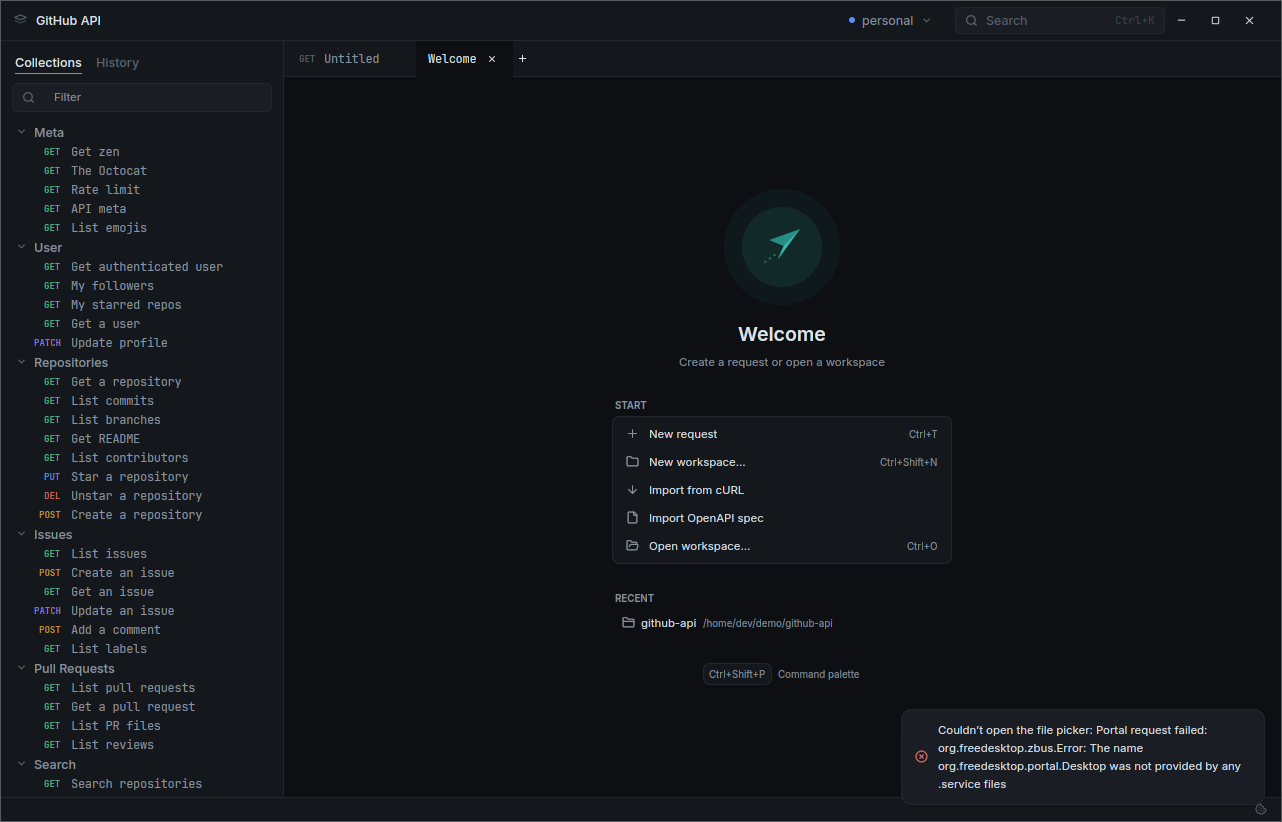
Task: Open the Get zen request
Action: [x=142, y=152]
